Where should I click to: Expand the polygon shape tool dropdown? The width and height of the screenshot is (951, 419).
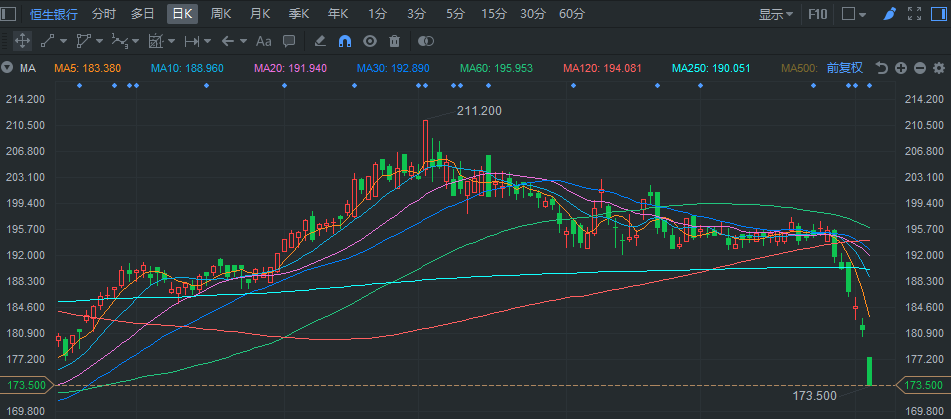pyautogui.click(x=99, y=41)
